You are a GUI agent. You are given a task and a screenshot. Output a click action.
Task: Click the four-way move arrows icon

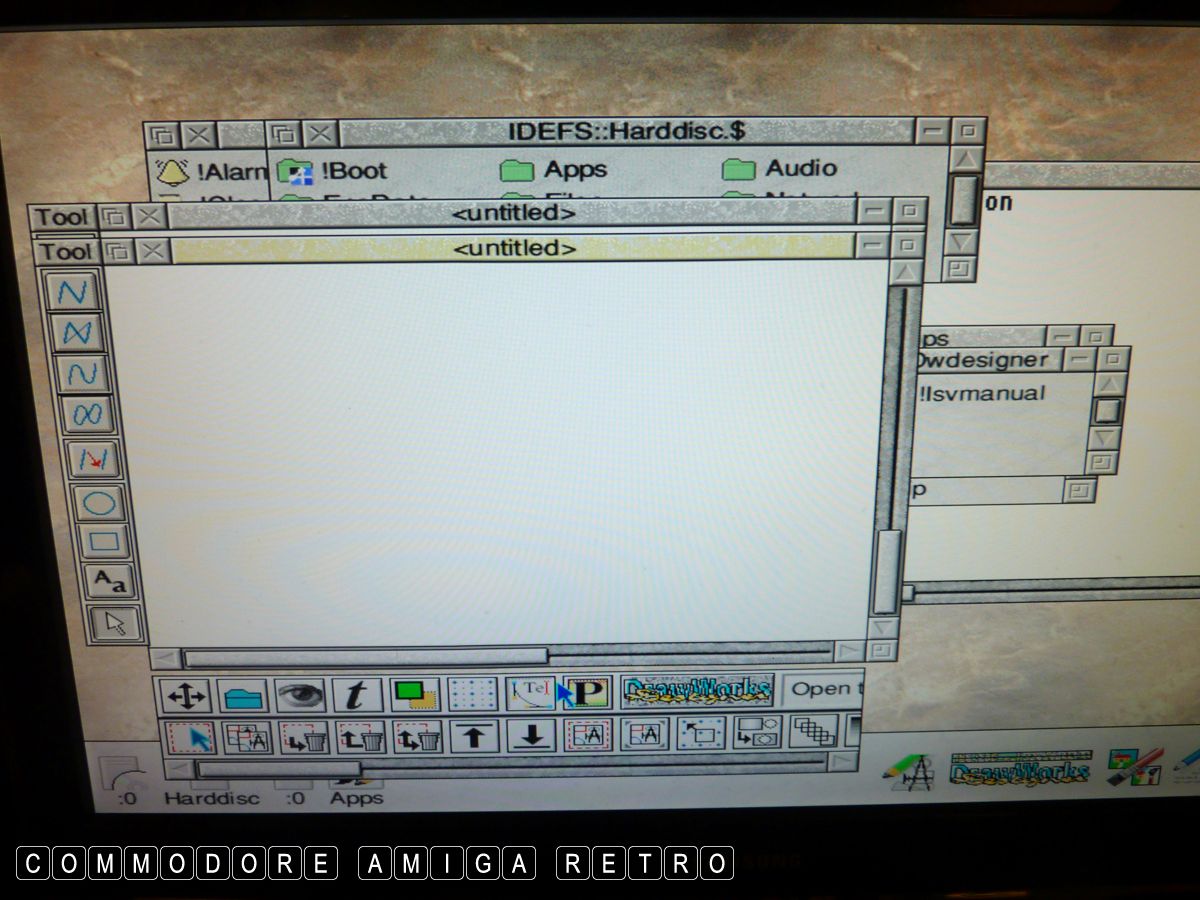point(186,695)
